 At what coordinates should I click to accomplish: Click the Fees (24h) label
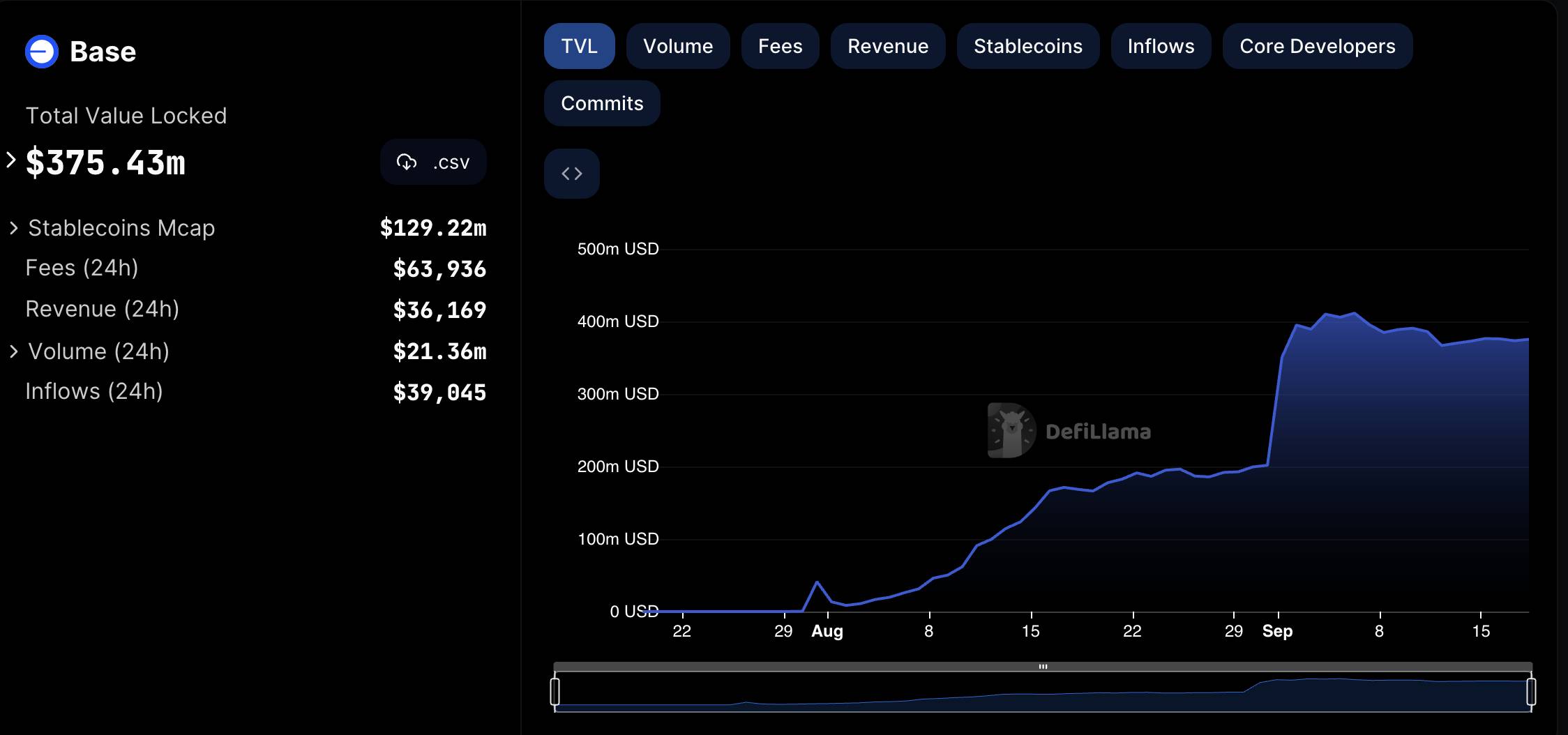point(82,268)
